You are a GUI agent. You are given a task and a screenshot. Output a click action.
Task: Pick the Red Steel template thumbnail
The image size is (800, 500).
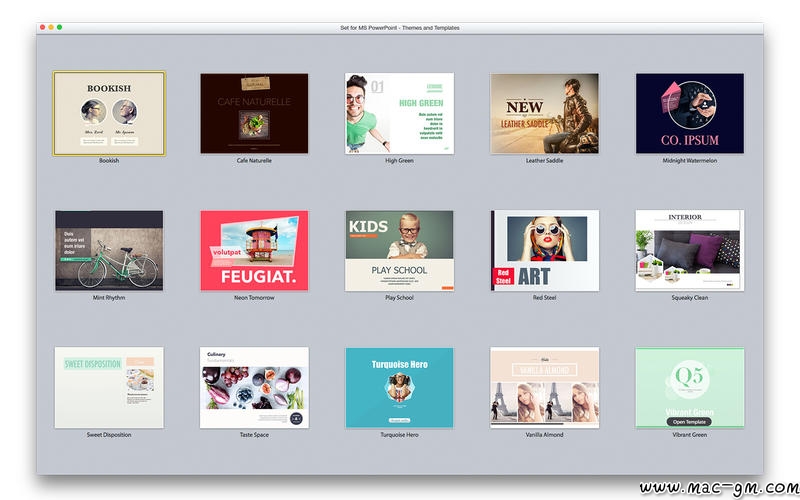(x=544, y=251)
